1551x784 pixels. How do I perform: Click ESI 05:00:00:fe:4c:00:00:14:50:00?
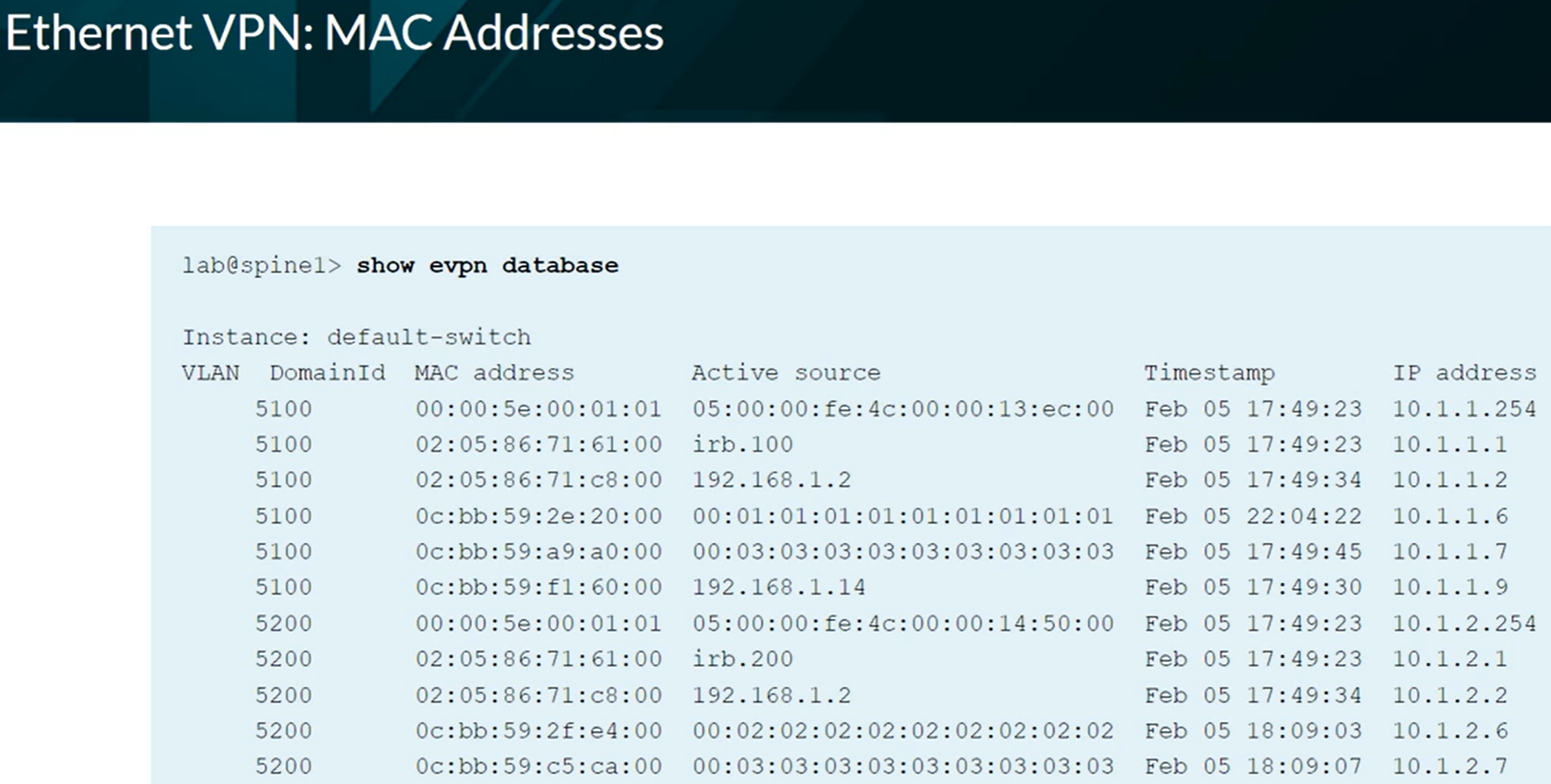point(903,624)
